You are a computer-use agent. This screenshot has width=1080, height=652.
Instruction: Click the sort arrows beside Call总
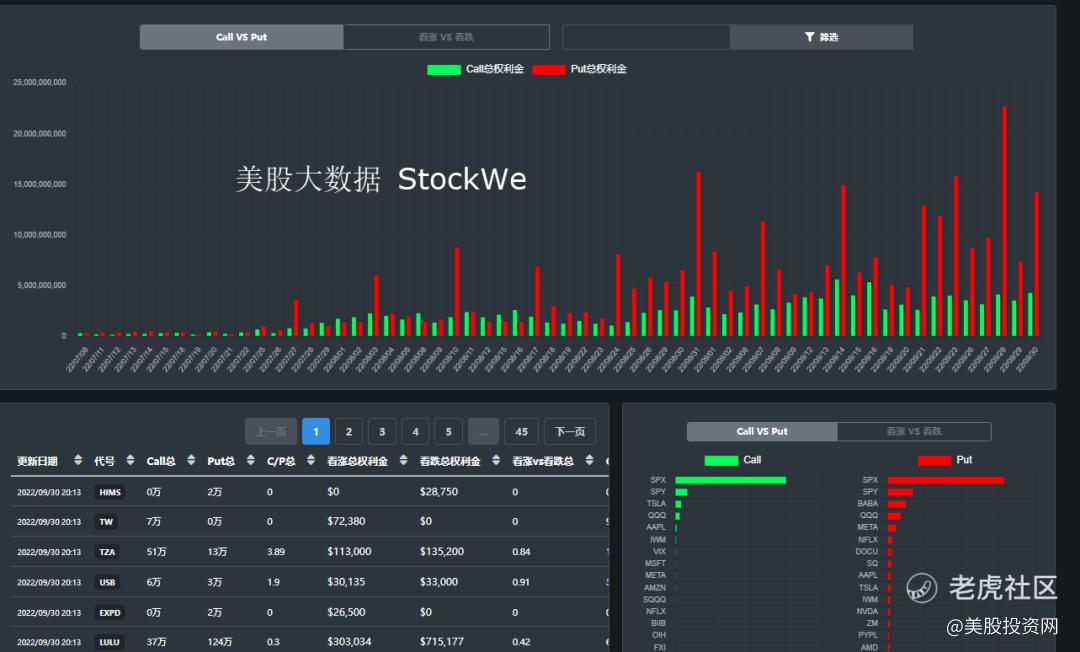point(191,460)
